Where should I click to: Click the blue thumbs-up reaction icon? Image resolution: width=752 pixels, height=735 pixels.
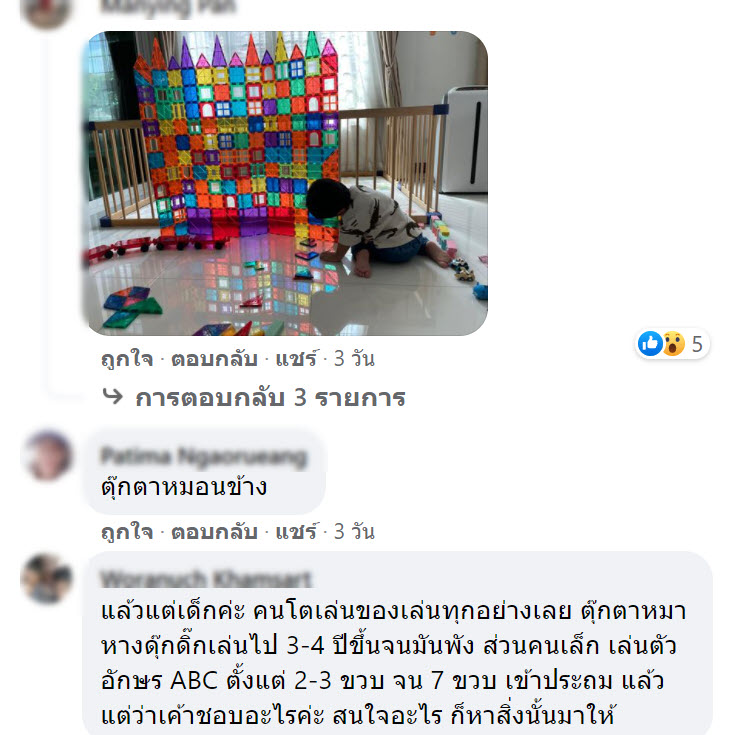650,343
